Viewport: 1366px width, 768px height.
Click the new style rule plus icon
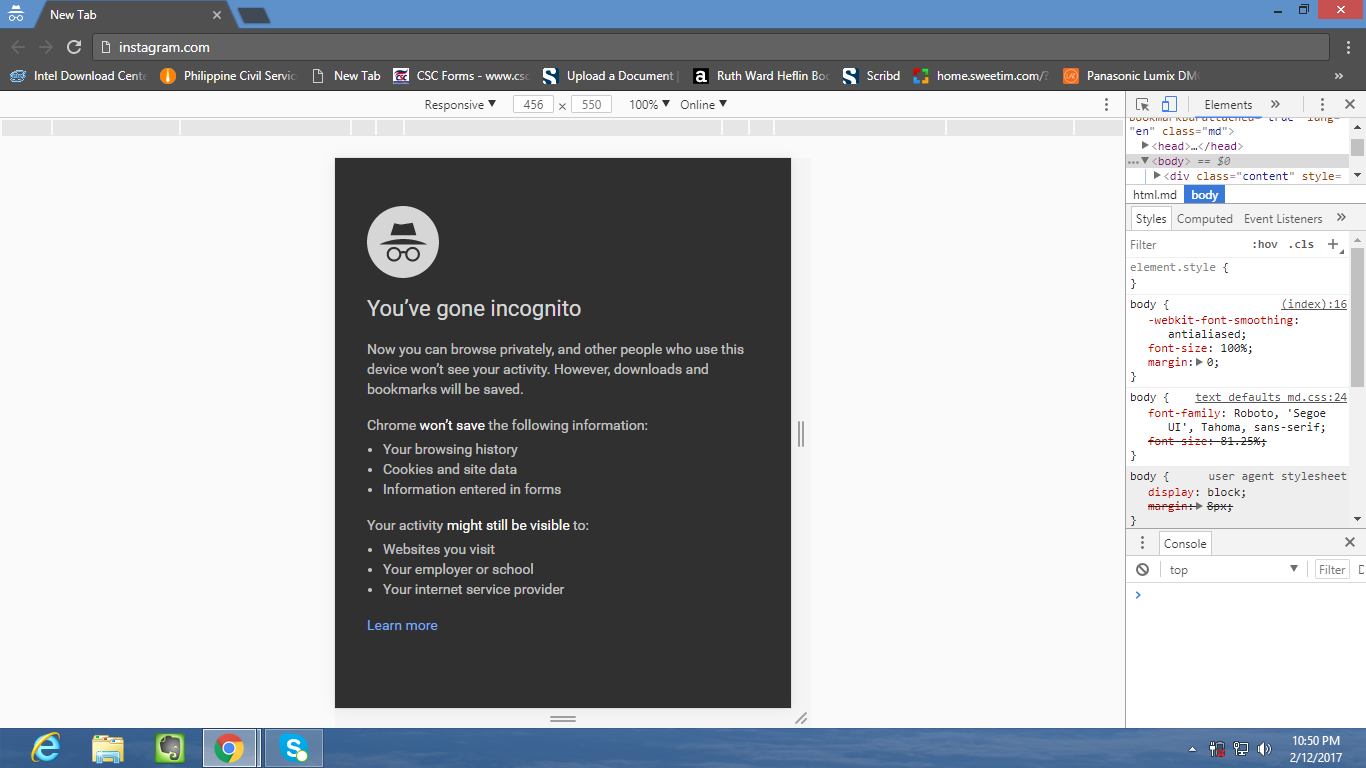(1332, 244)
